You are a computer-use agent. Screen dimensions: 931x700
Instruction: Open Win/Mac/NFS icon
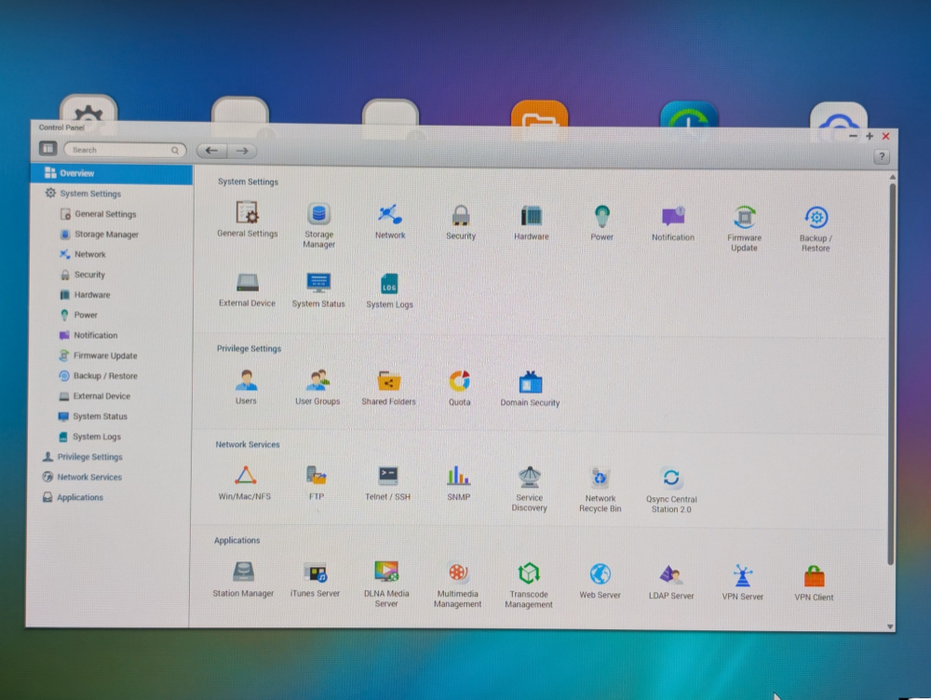coord(245,476)
